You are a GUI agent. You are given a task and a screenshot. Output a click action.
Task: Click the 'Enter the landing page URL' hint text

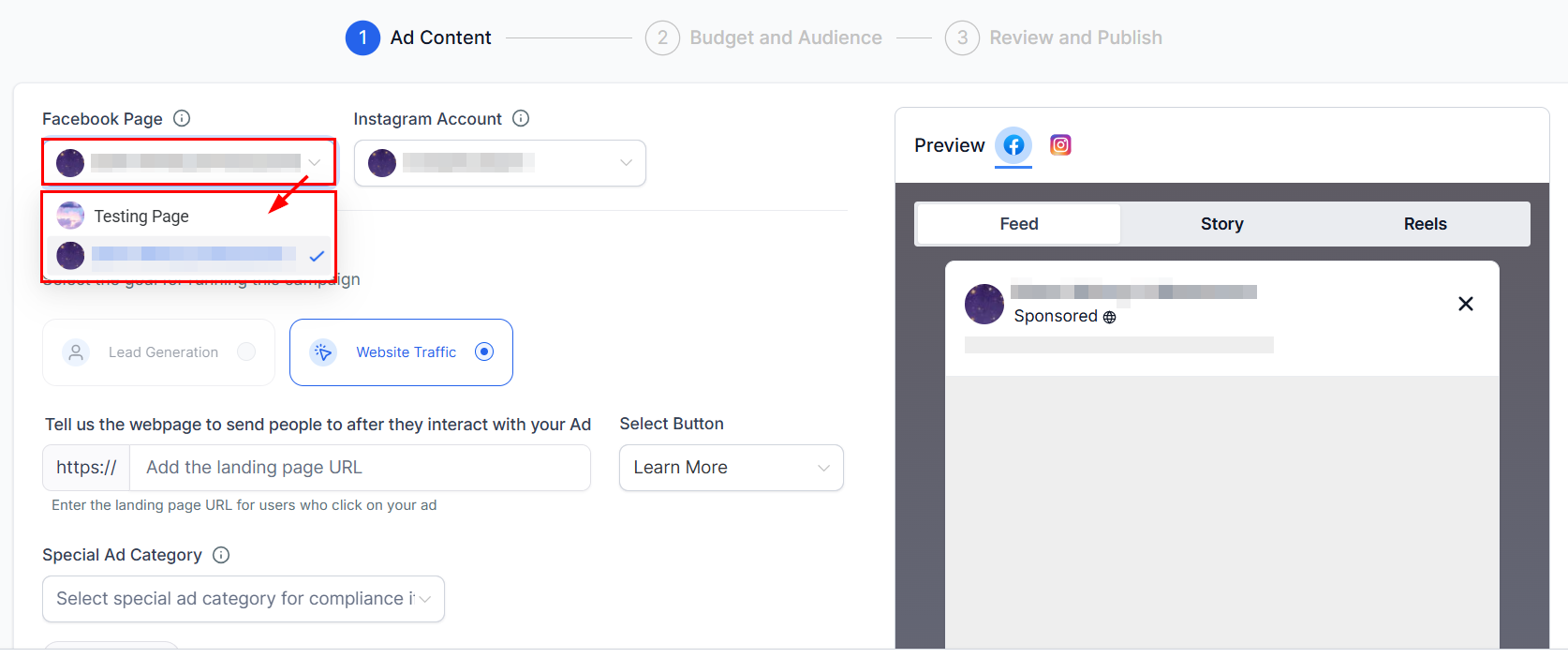coord(244,505)
